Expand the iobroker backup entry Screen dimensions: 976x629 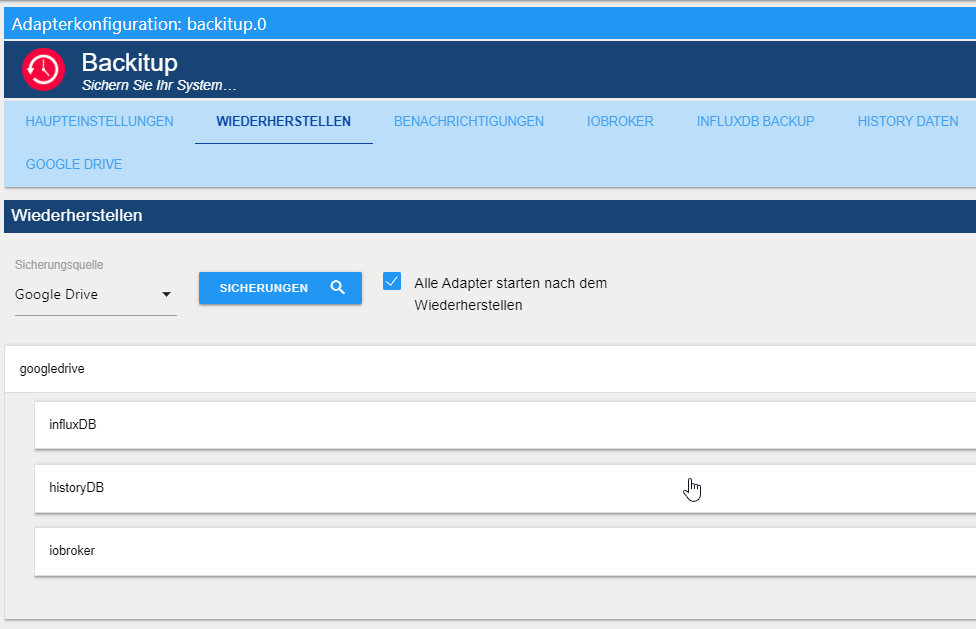(505, 552)
